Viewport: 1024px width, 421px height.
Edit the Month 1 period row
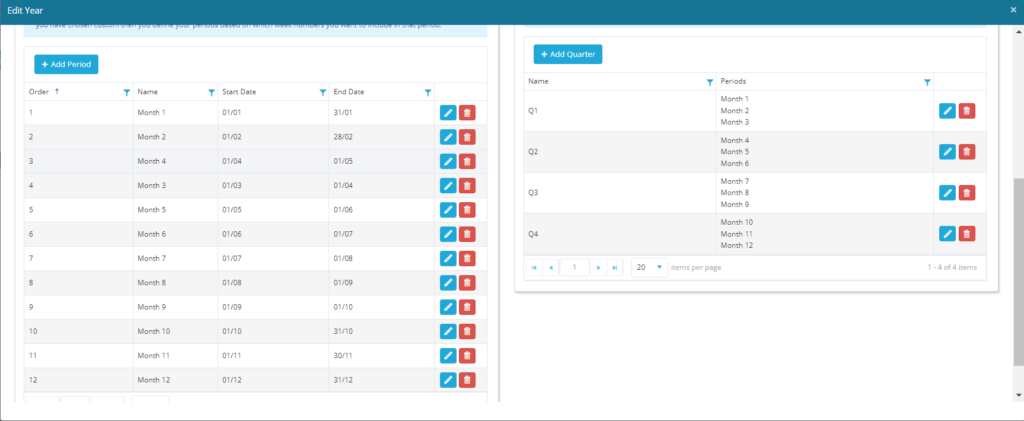[x=447, y=113]
